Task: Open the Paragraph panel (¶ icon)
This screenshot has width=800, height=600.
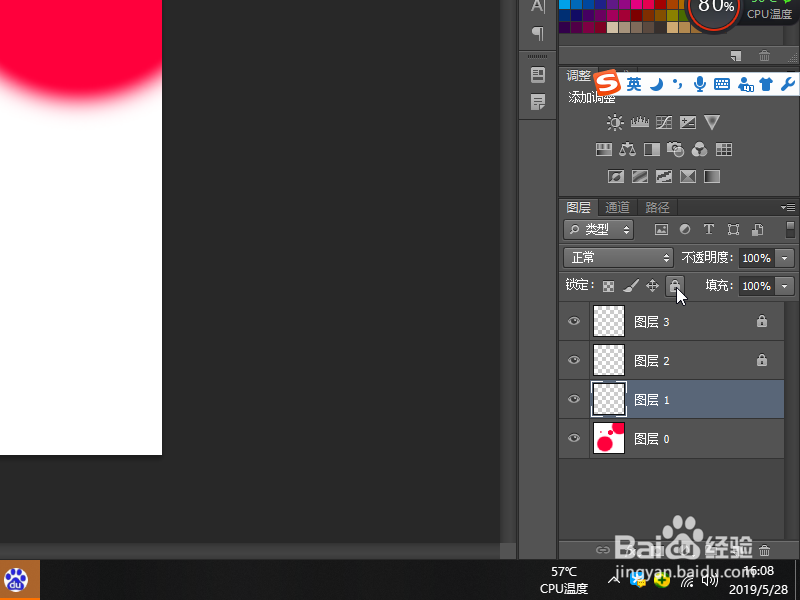Action: pos(538,34)
